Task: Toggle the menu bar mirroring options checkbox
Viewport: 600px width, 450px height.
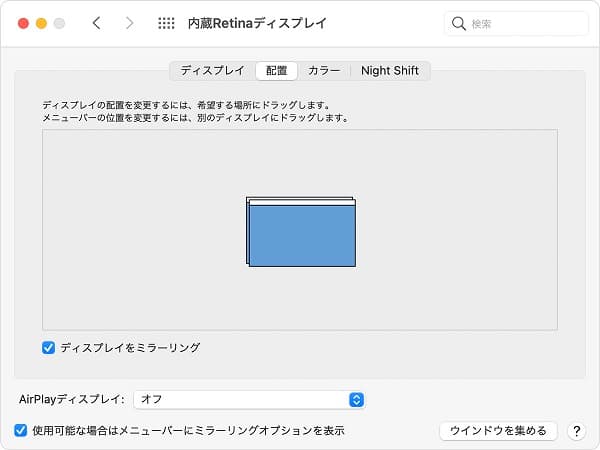Action: coord(21,430)
